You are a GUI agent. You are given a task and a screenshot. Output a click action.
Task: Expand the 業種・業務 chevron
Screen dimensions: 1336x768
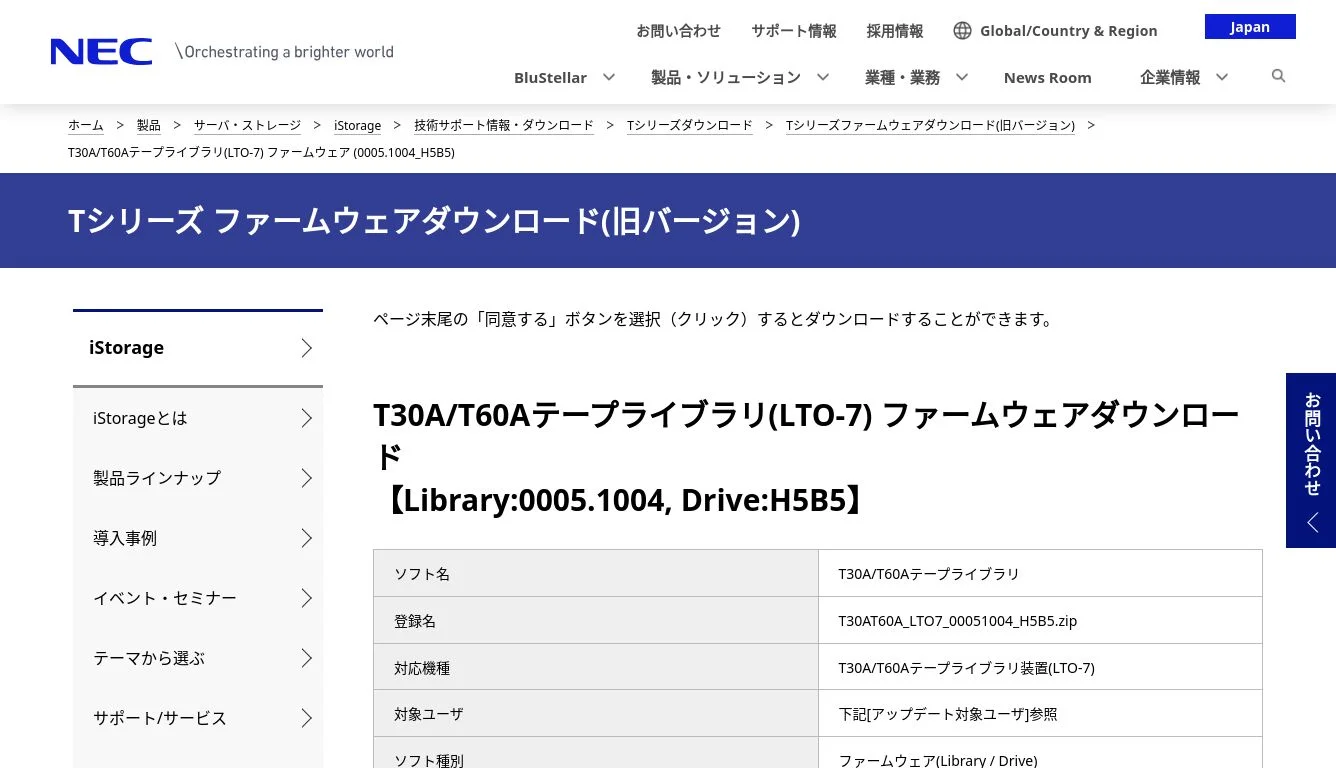962,77
